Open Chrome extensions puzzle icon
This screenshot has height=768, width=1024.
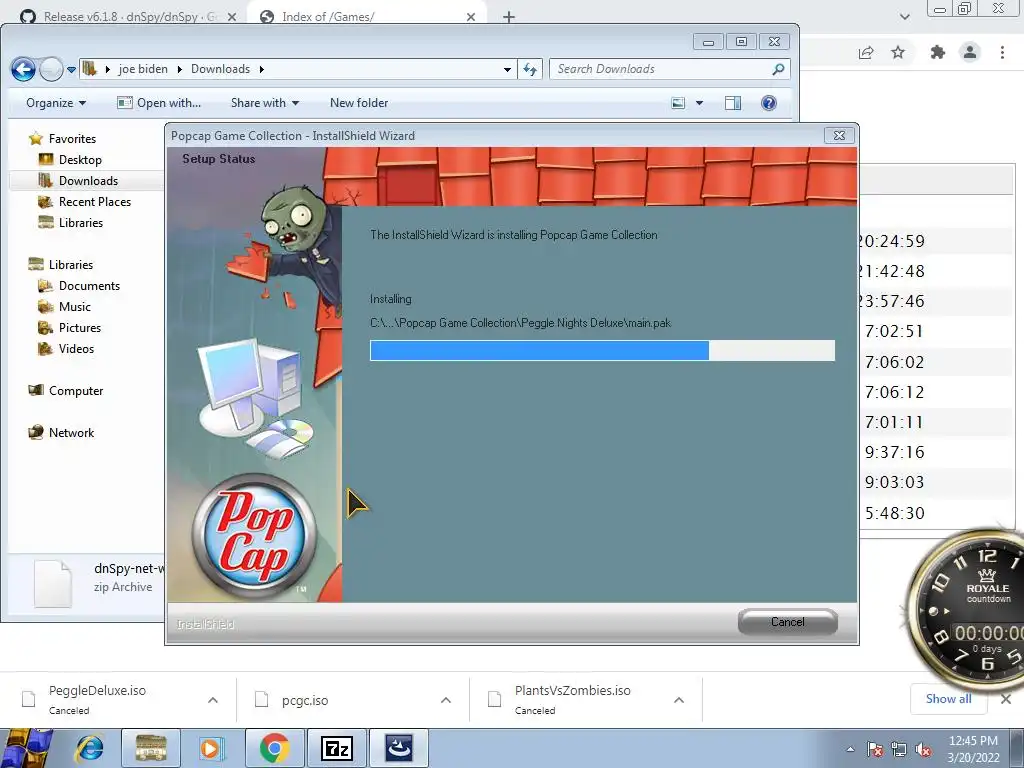pos(938,52)
